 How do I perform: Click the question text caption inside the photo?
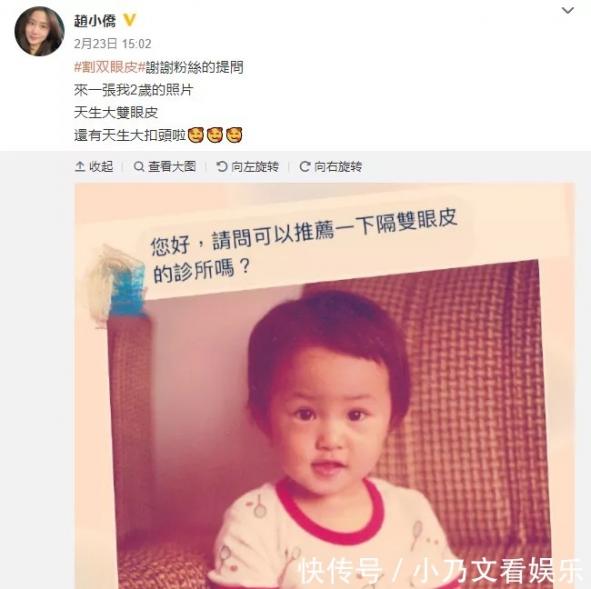[x=304, y=244]
